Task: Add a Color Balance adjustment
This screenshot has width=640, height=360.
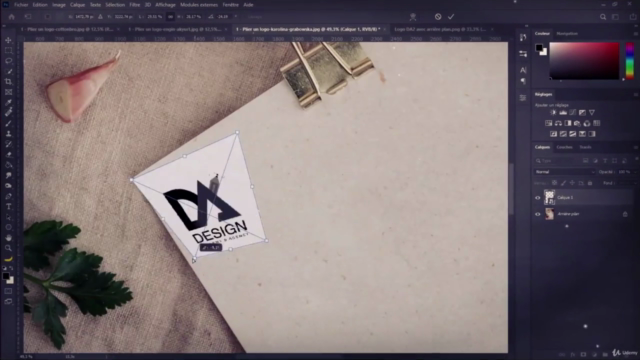Action: click(x=558, y=123)
